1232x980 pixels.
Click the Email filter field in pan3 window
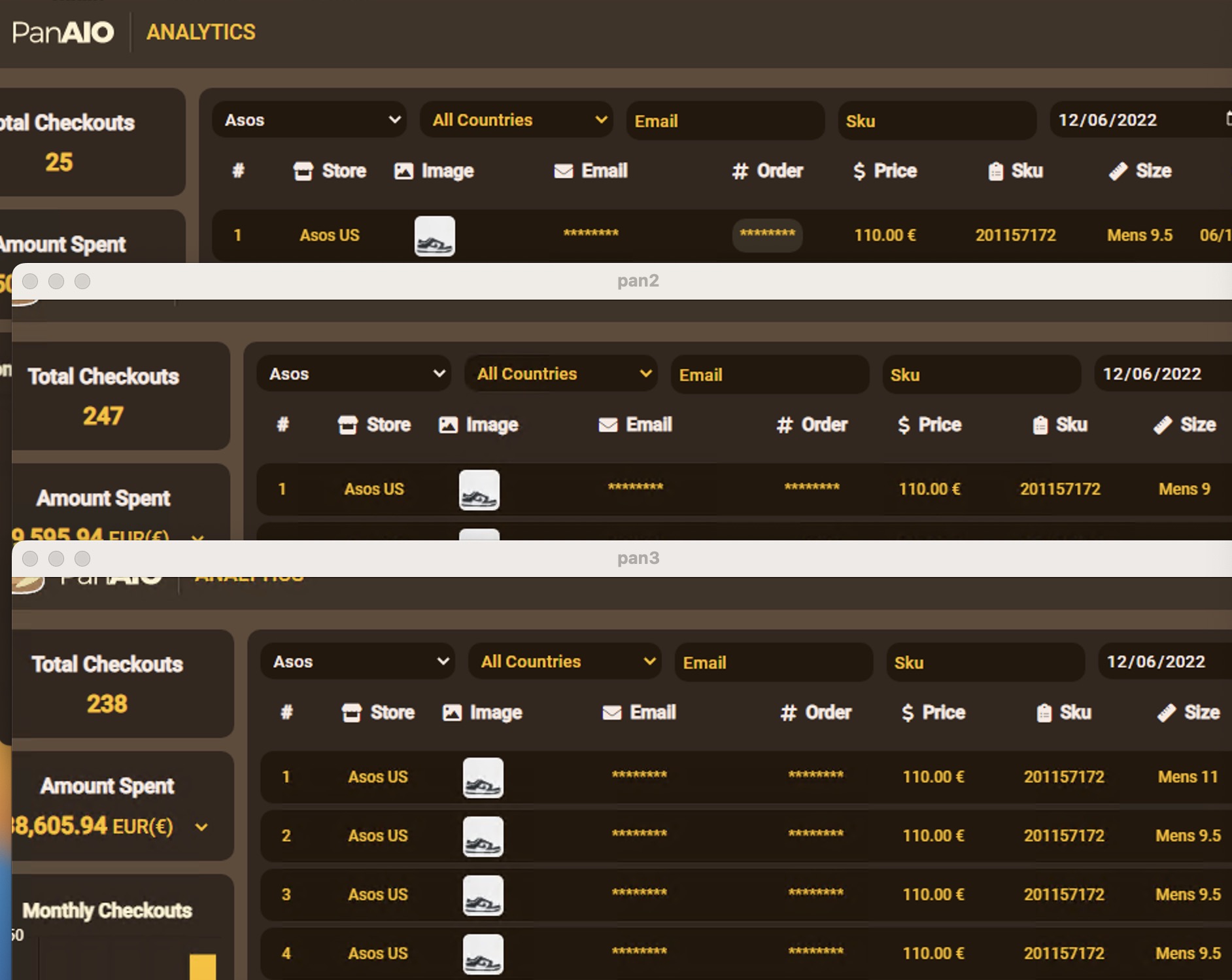coord(774,662)
